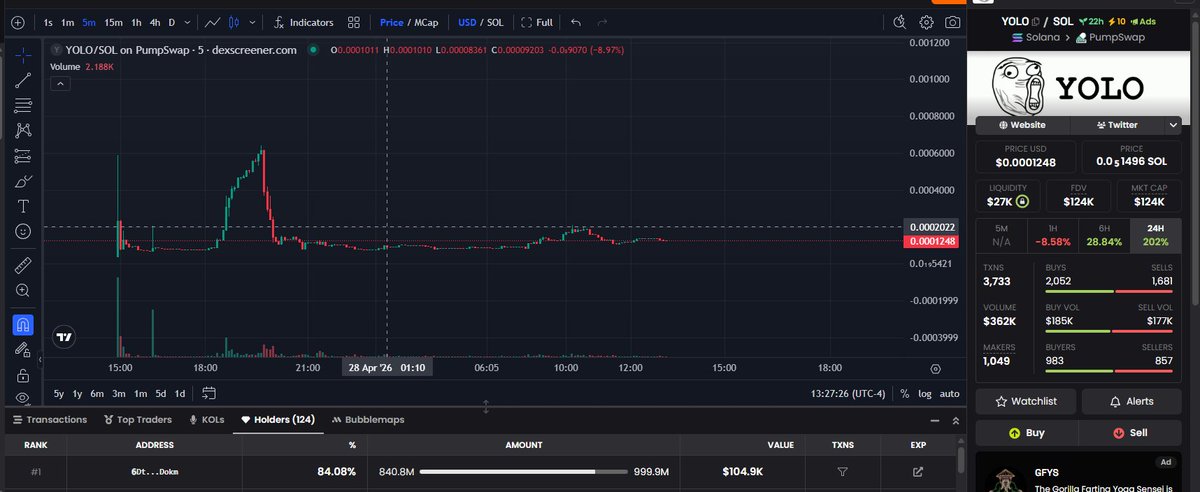This screenshot has width=1200, height=492.
Task: Collapse the indicator legend arrow under Volume
Action: pyautogui.click(x=61, y=83)
